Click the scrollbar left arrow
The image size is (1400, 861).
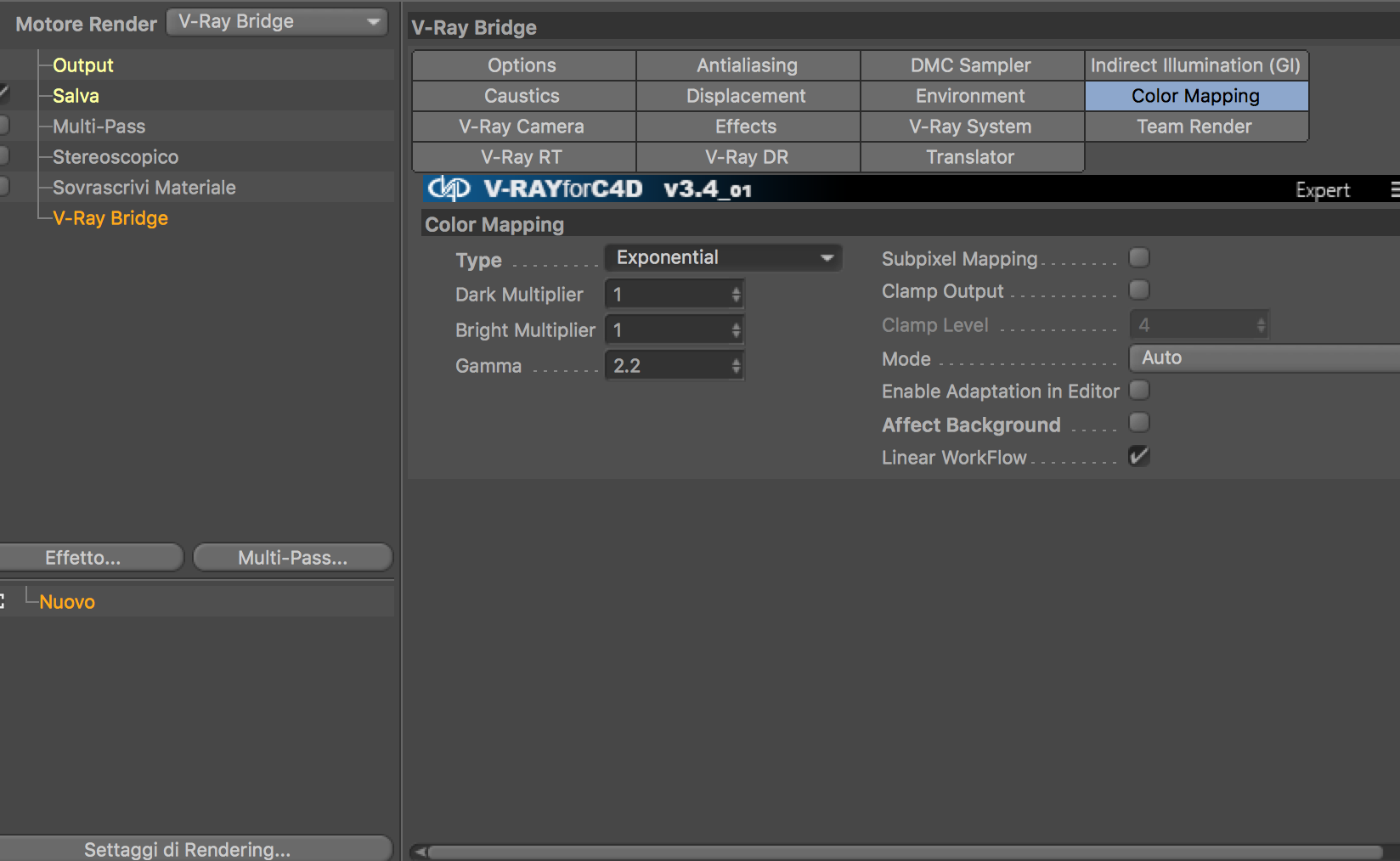click(418, 852)
